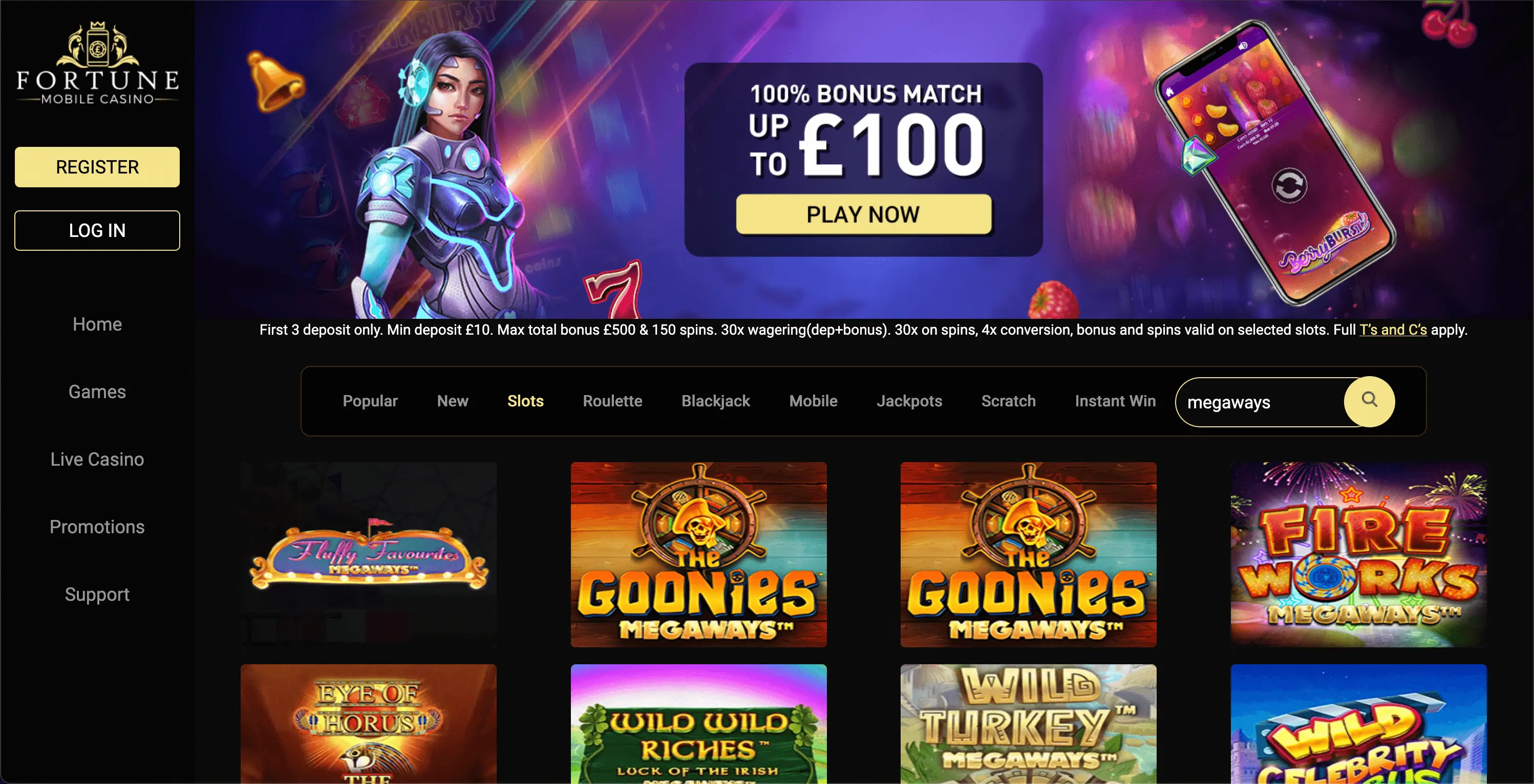1534x784 pixels.
Task: Click the REGISTER button
Action: (x=97, y=167)
